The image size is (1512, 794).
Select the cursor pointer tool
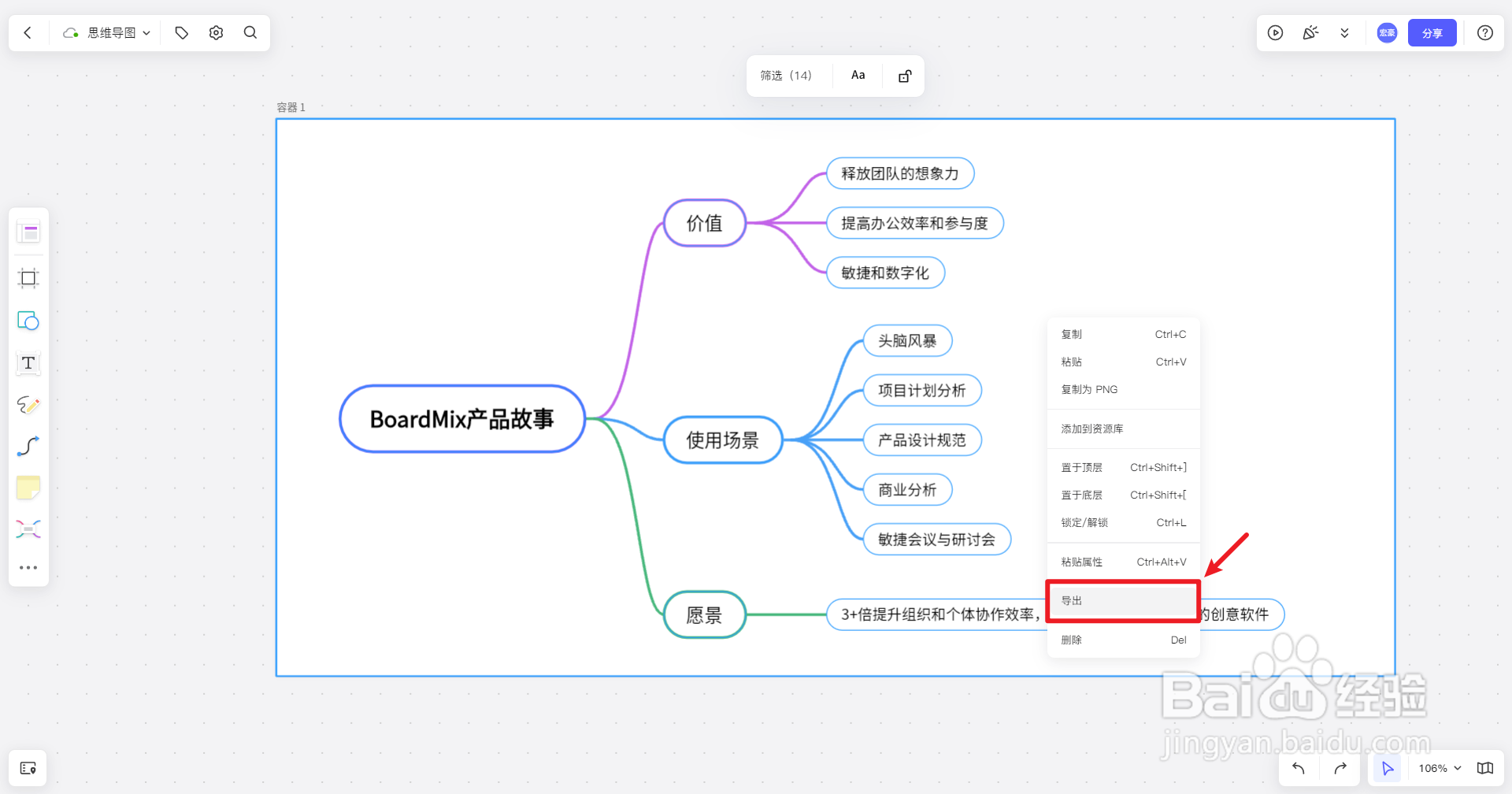pyautogui.click(x=1387, y=768)
